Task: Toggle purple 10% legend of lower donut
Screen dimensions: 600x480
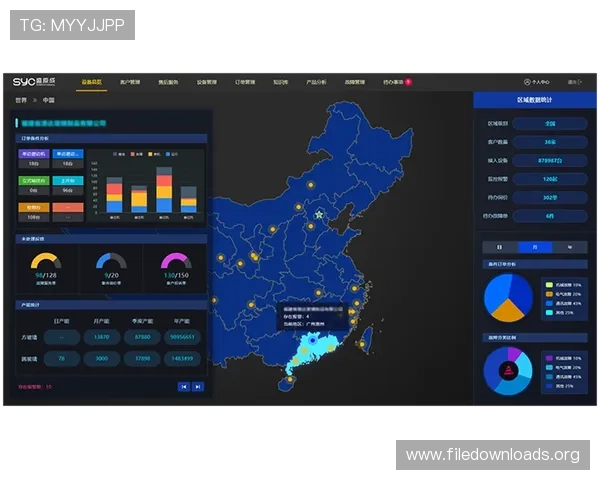Action: [x=563, y=358]
